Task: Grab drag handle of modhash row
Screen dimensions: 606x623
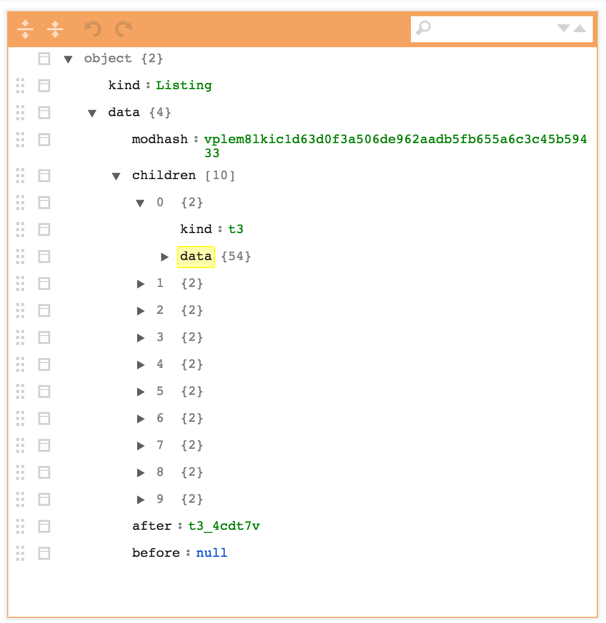Action: (x=20, y=139)
